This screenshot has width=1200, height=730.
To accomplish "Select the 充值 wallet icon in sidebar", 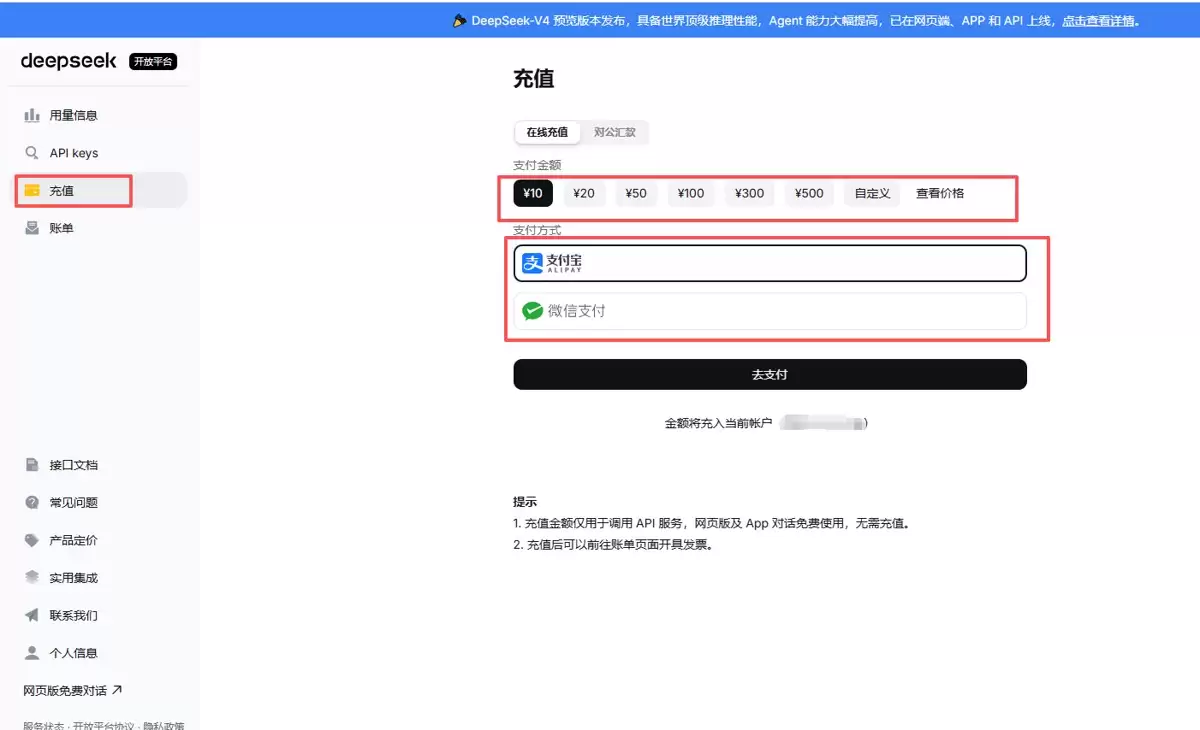I will point(32,190).
